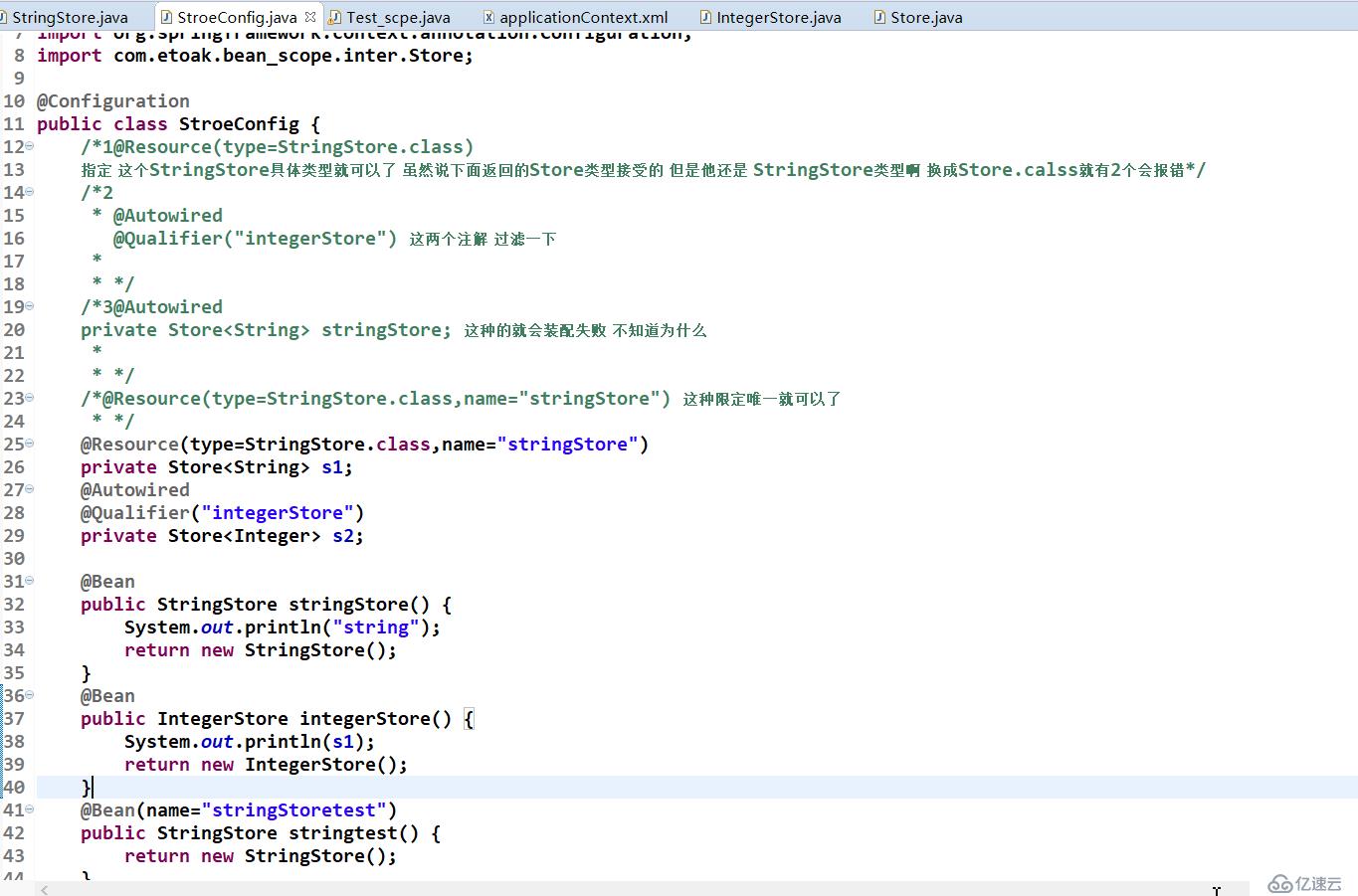Switch to the Store.java tab
The width and height of the screenshot is (1358, 896).
pos(926,17)
